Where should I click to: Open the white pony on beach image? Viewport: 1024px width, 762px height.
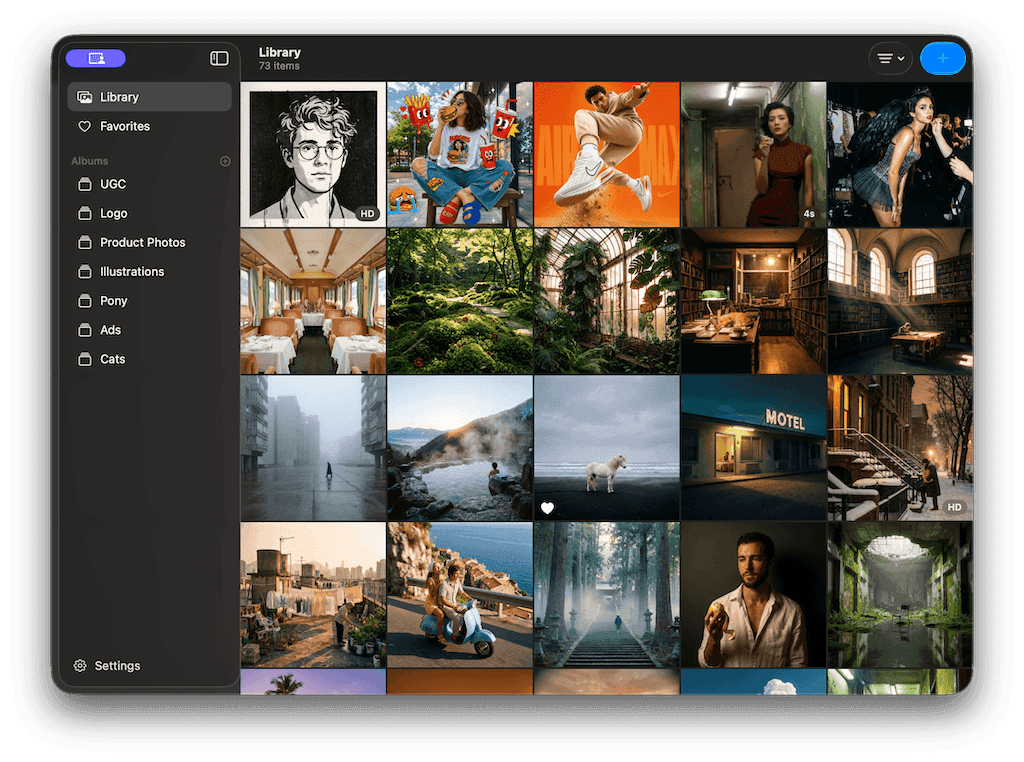click(x=607, y=448)
